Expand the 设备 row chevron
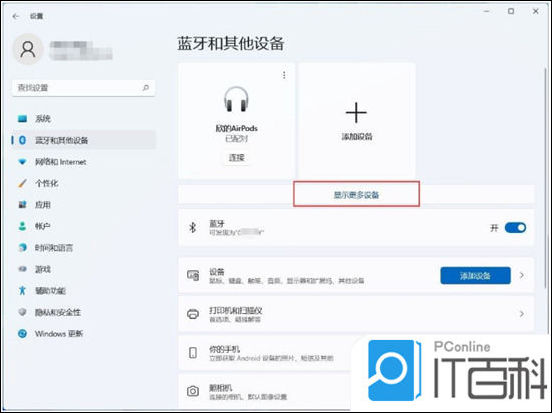The width and height of the screenshot is (552, 413). click(522, 275)
